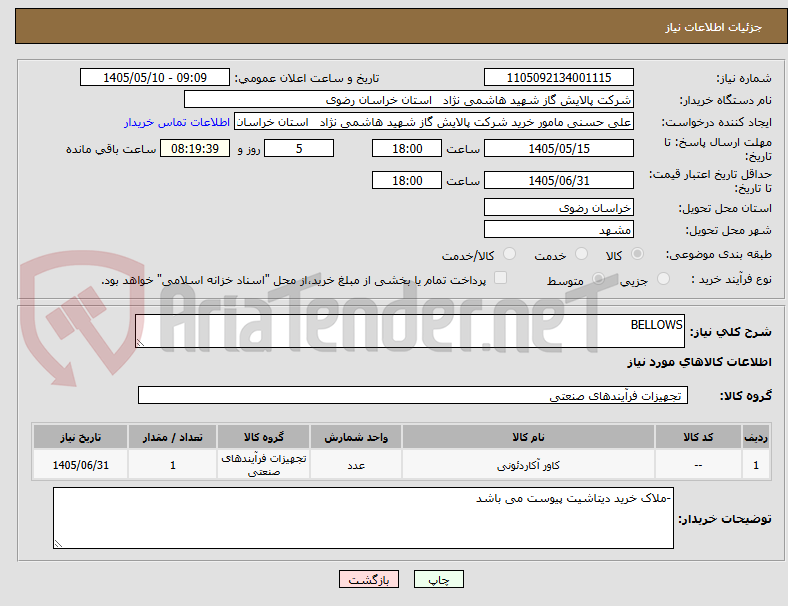This screenshot has width=788, height=606.
Task: Click the شرح کلی نیاز label
Action: click(x=731, y=332)
